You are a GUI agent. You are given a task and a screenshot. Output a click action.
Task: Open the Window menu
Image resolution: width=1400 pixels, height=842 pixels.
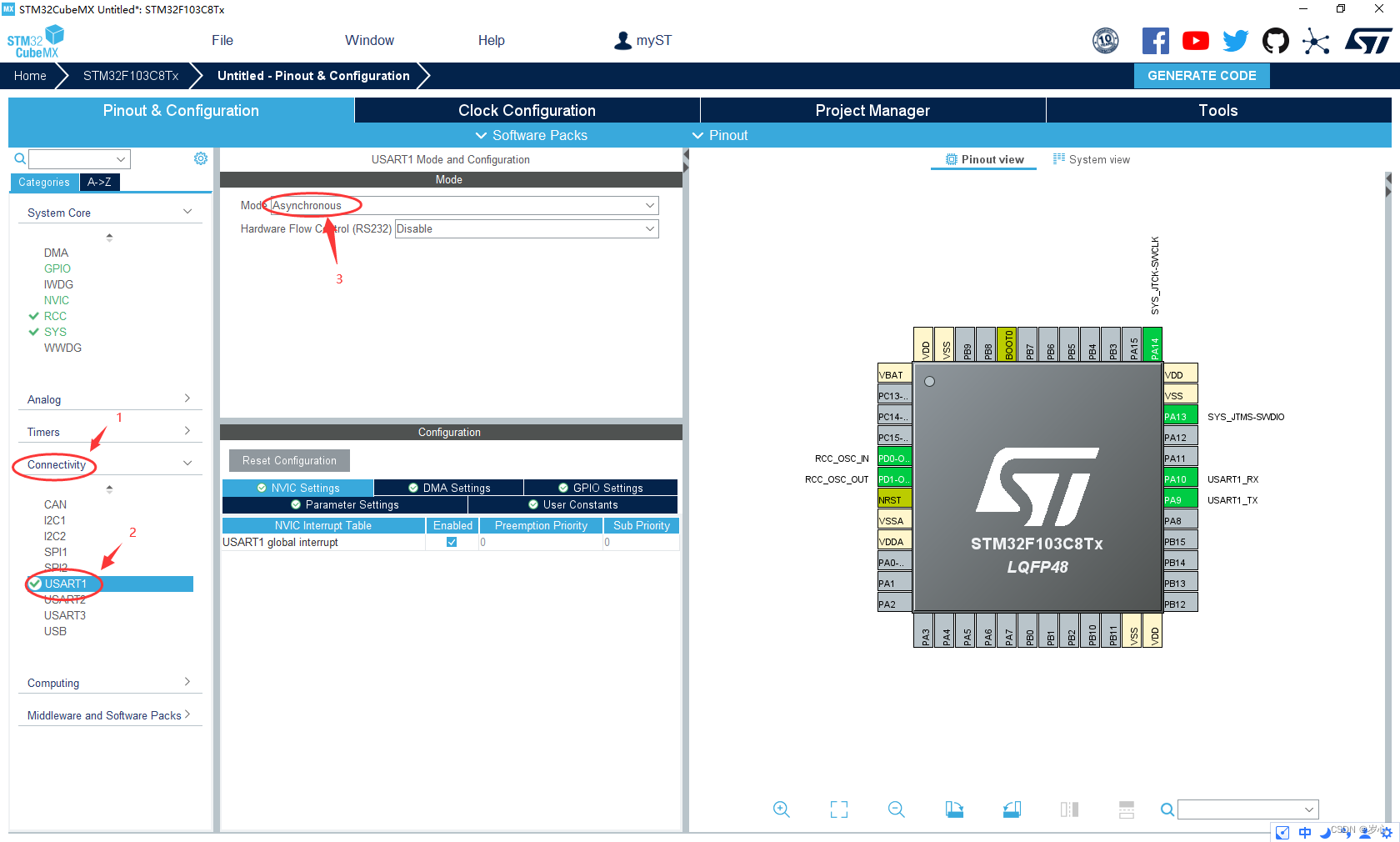369,40
